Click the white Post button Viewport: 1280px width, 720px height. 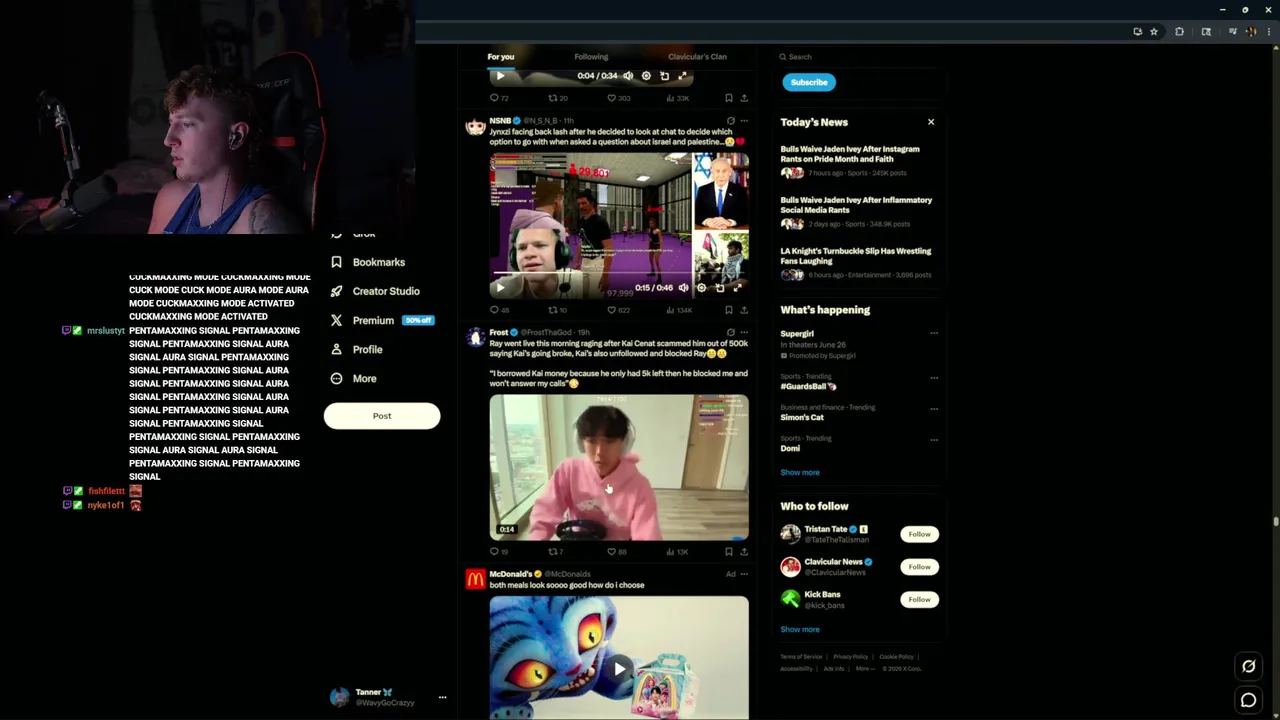[x=382, y=416]
